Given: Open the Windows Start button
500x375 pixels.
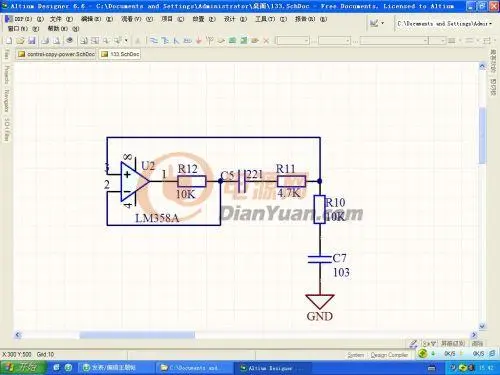Looking at the screenshot, I should tap(23, 368).
